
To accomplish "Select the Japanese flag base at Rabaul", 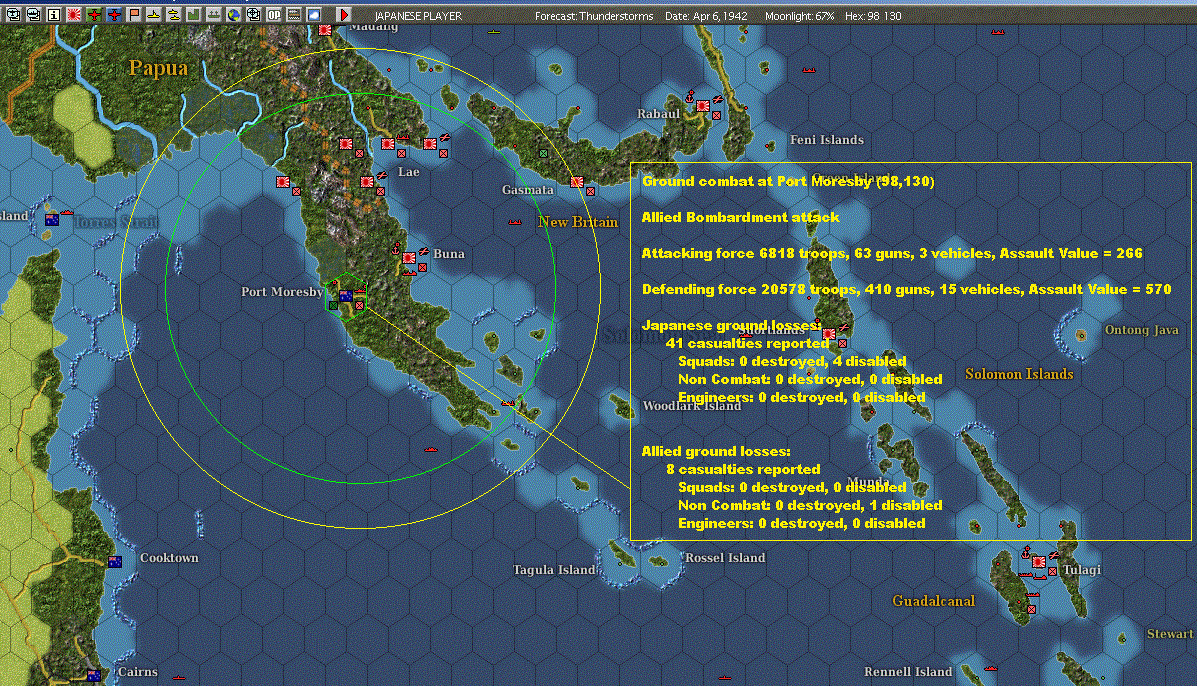I will (x=702, y=106).
